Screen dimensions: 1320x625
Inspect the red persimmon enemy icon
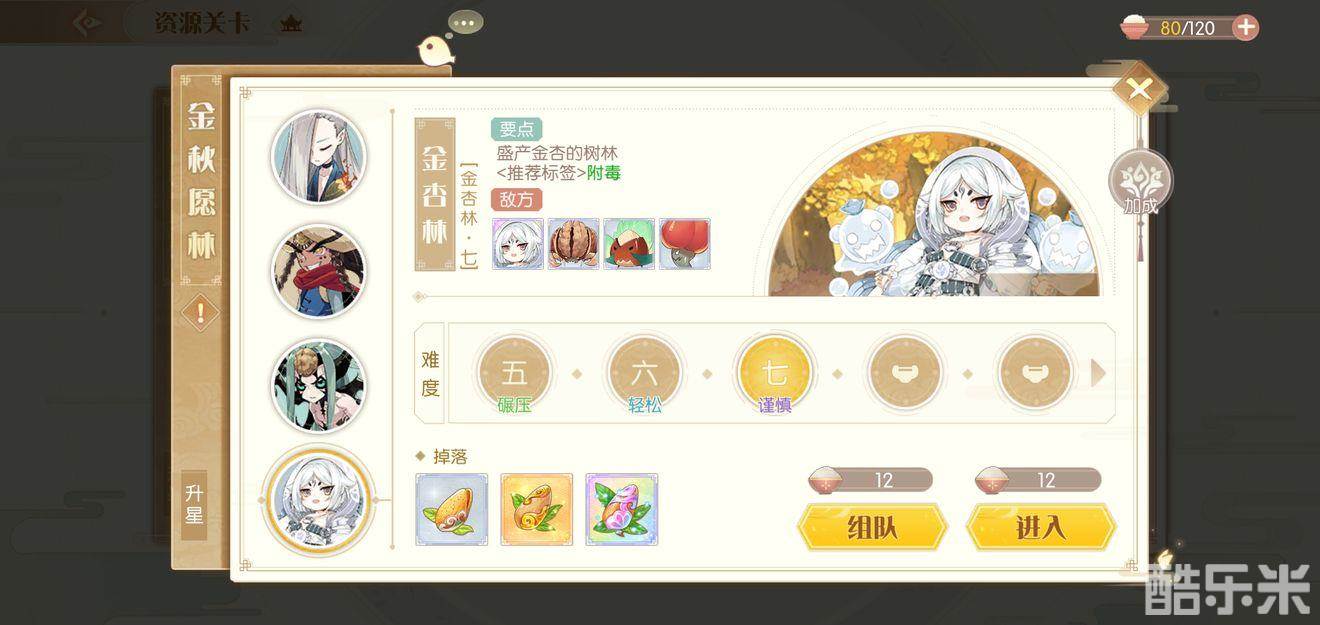[685, 244]
